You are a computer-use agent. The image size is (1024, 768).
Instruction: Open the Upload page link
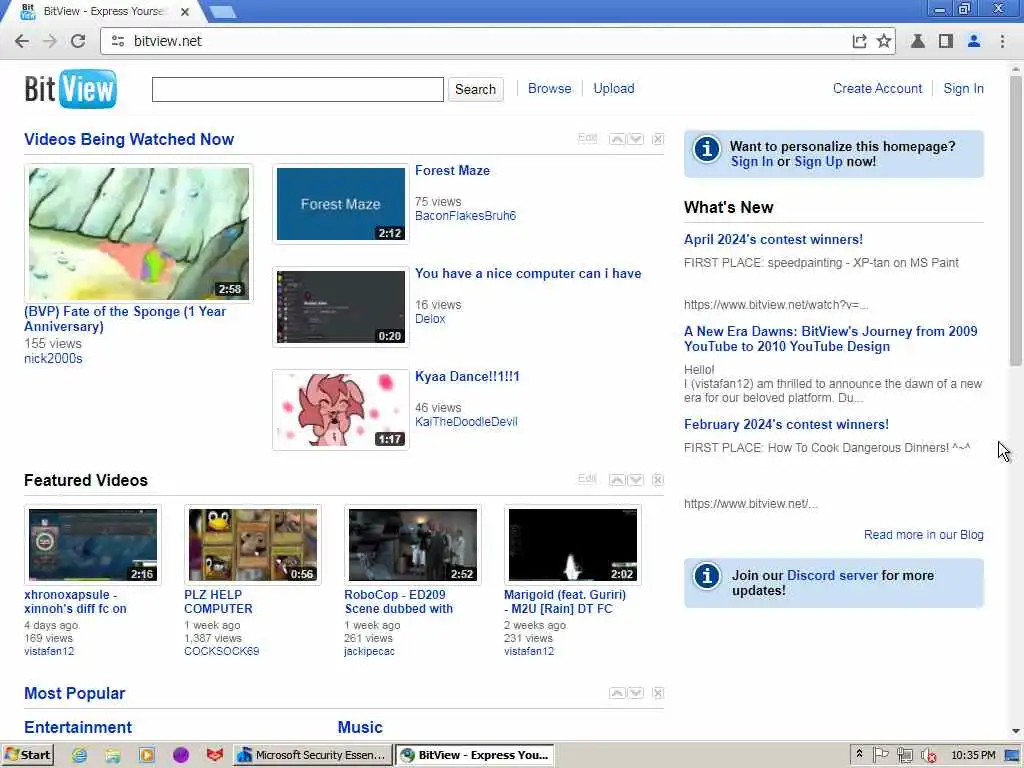click(614, 88)
